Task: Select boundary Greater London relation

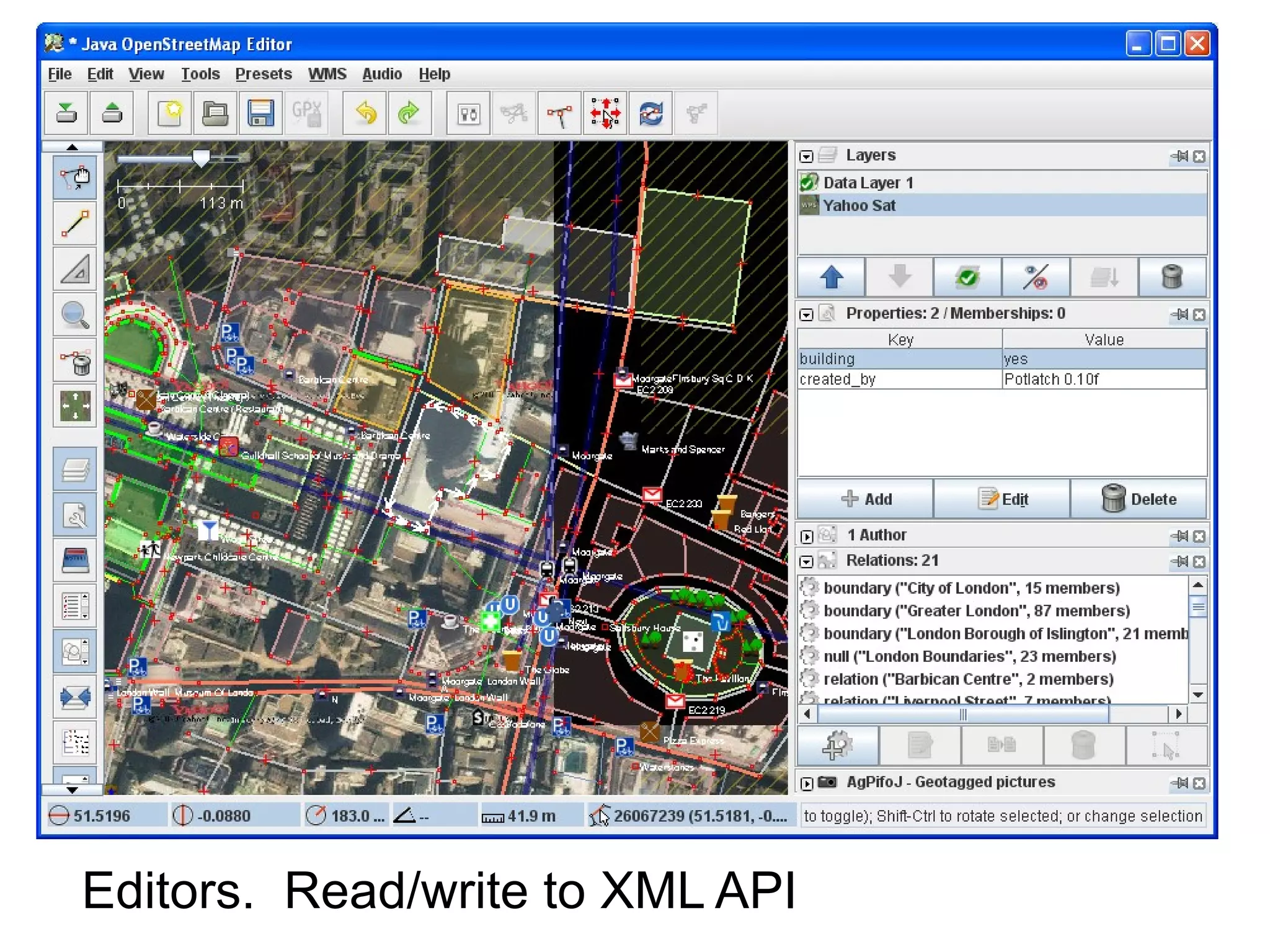Action: [993, 611]
